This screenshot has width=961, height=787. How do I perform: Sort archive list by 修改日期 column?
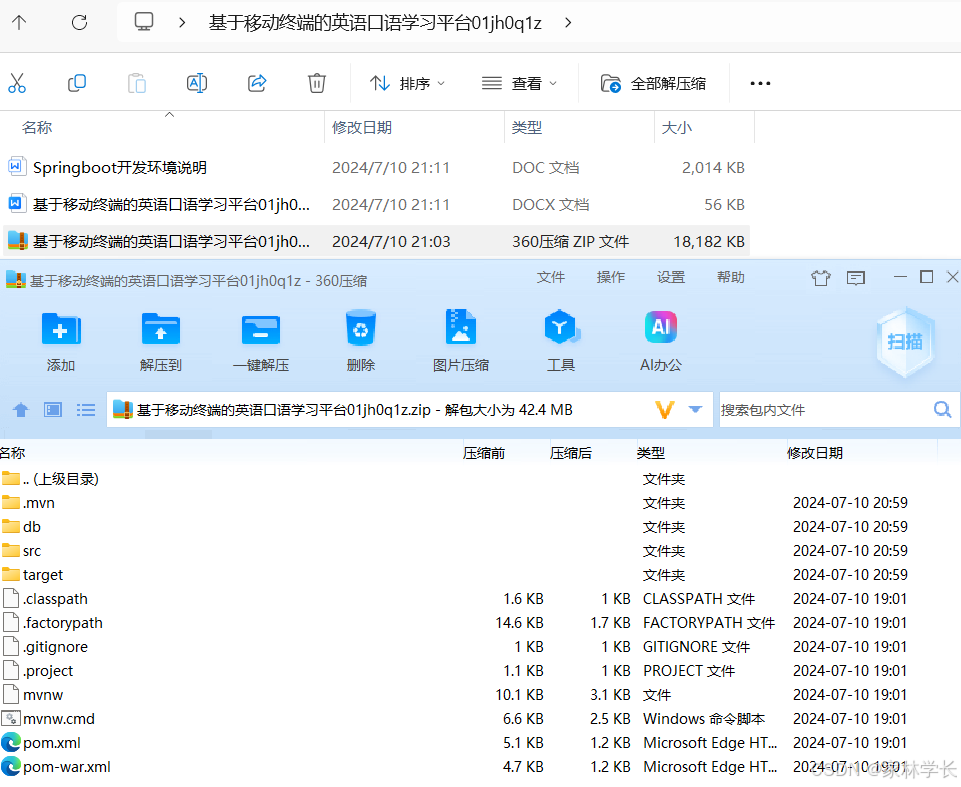[x=815, y=453]
